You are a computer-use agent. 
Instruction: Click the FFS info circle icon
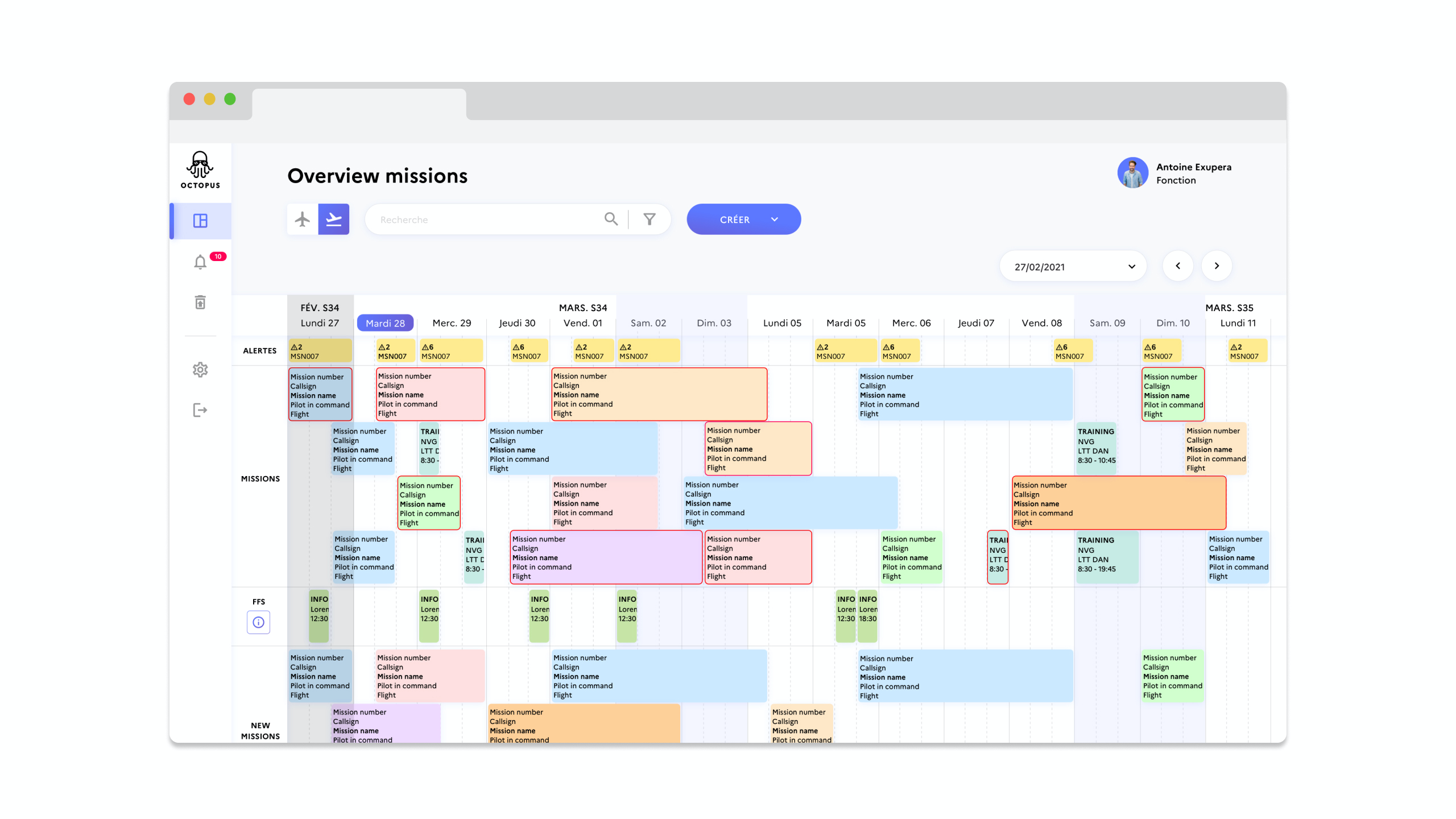tap(258, 622)
